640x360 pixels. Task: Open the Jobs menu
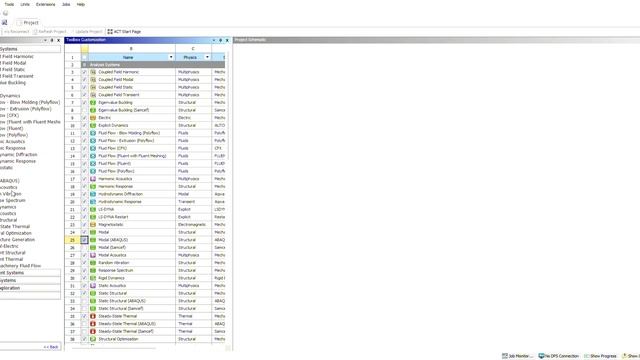(66, 4)
